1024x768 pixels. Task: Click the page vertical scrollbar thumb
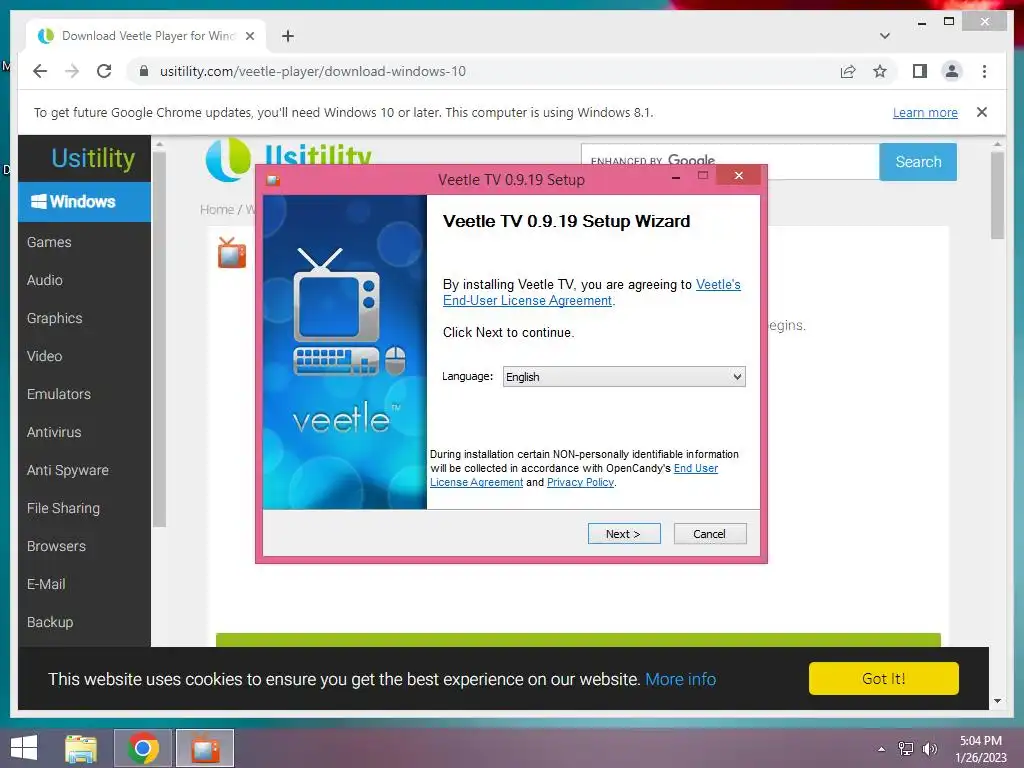997,195
